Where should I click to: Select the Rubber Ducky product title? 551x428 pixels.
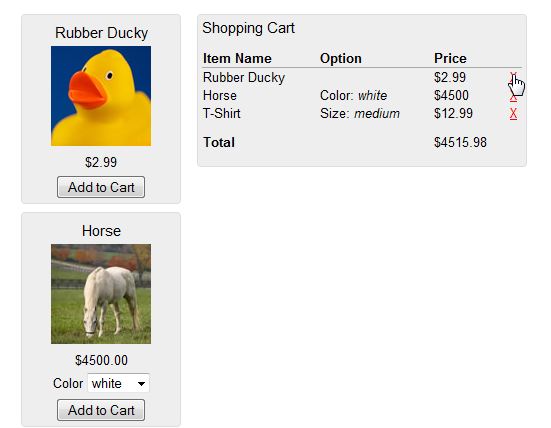101,33
